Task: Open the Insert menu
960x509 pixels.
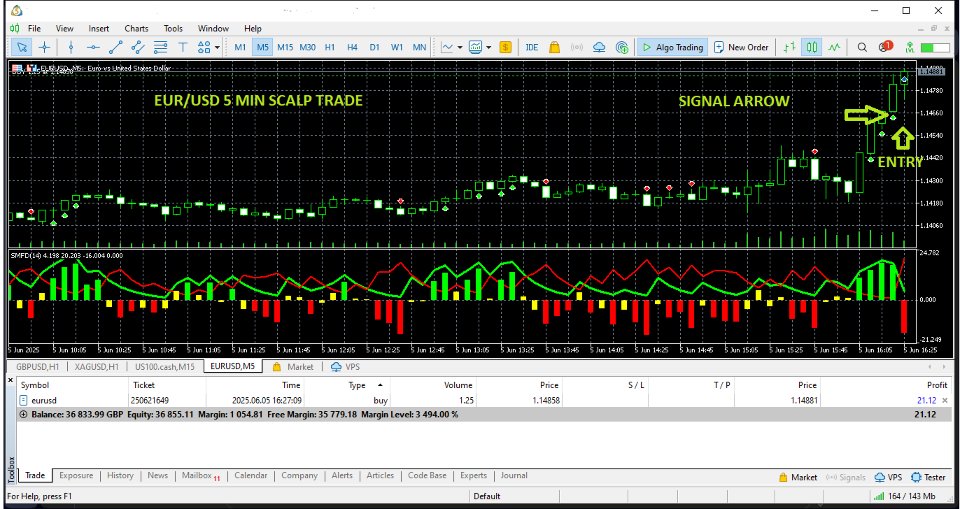Action: [x=99, y=28]
